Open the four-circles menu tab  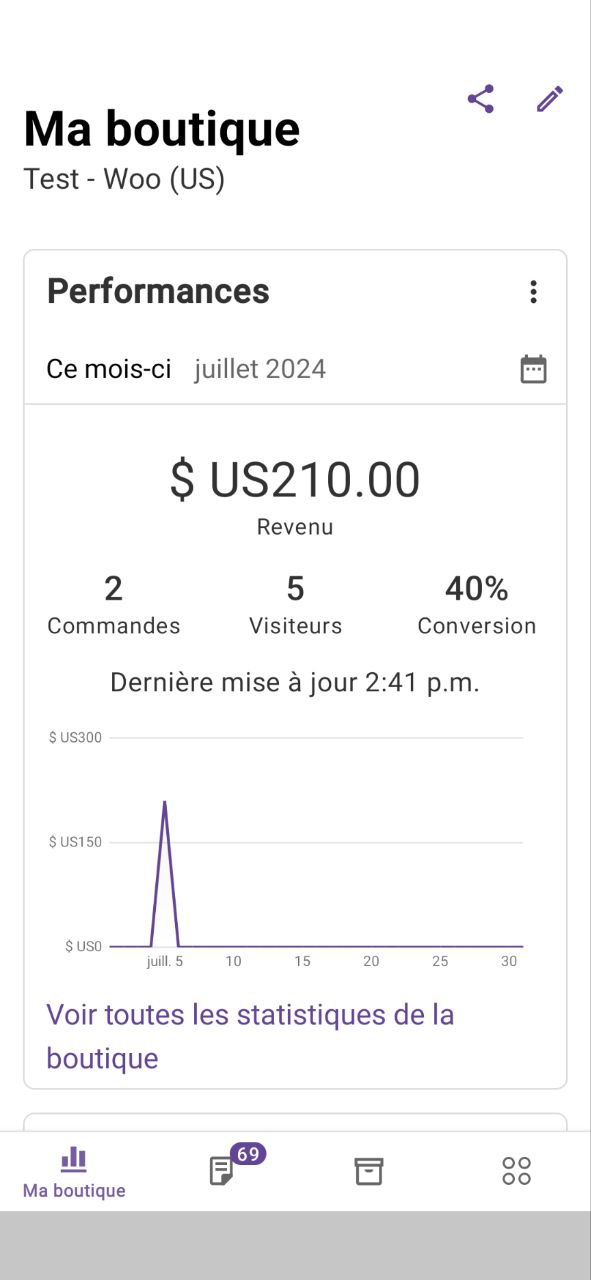tap(517, 1171)
